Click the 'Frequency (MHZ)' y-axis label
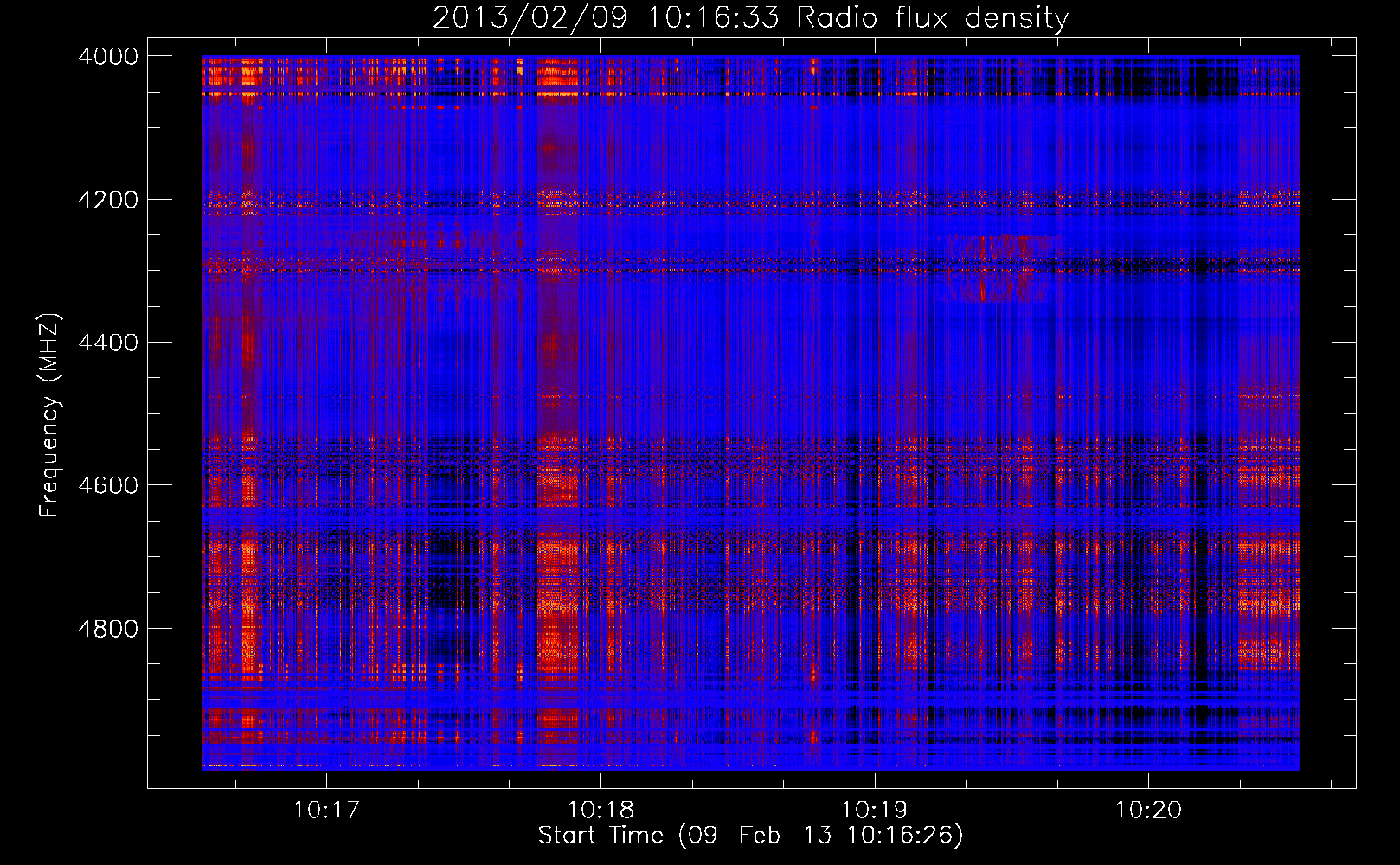This screenshot has height=865, width=1400. pos(49,415)
